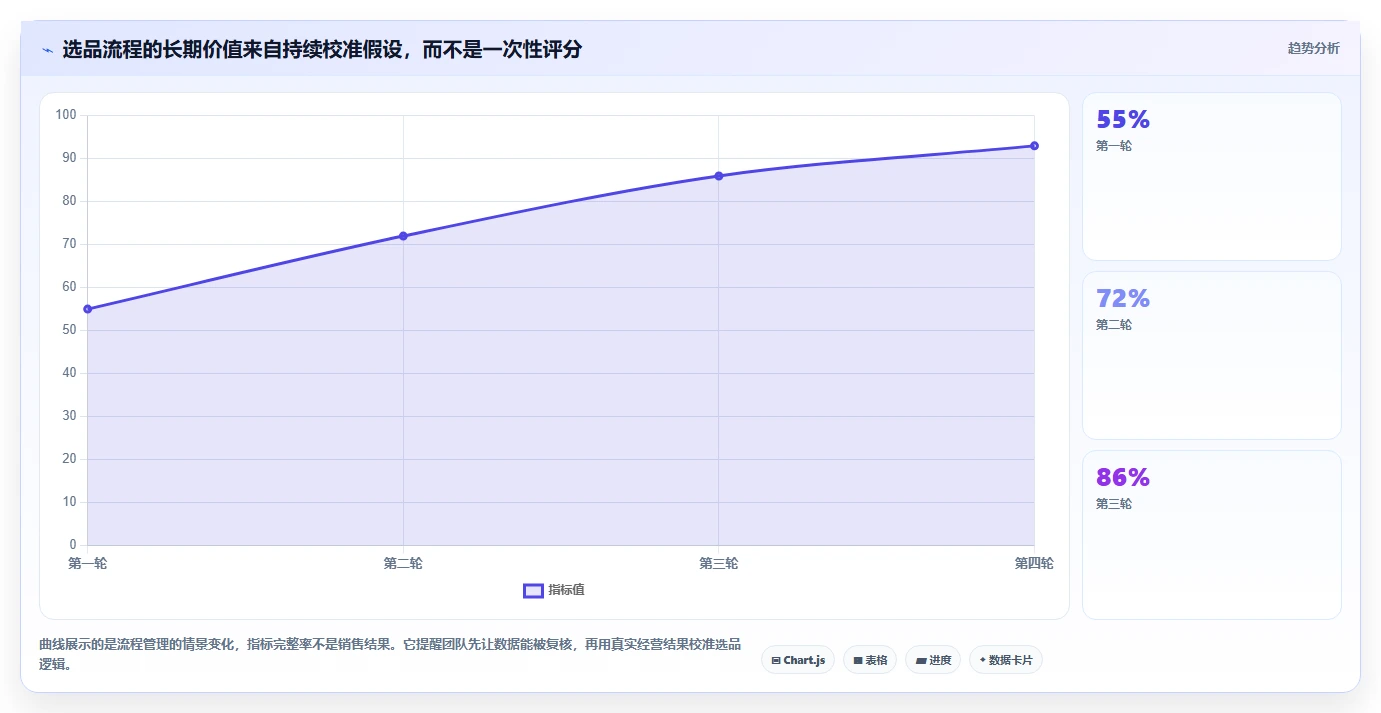Click the 指标值 legend color box
The height and width of the screenshot is (713, 1381).
533,590
